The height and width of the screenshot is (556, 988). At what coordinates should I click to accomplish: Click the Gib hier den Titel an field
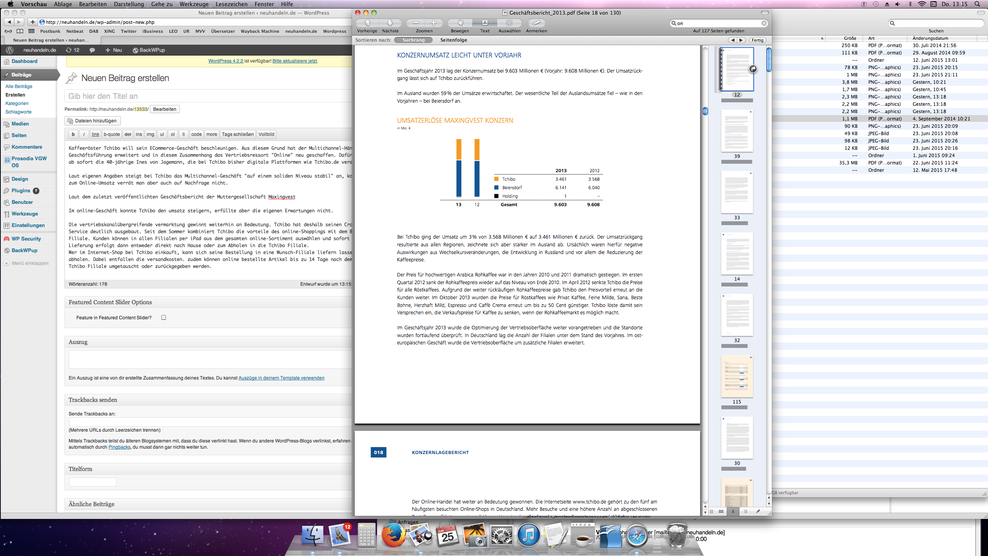pyautogui.click(x=208, y=96)
